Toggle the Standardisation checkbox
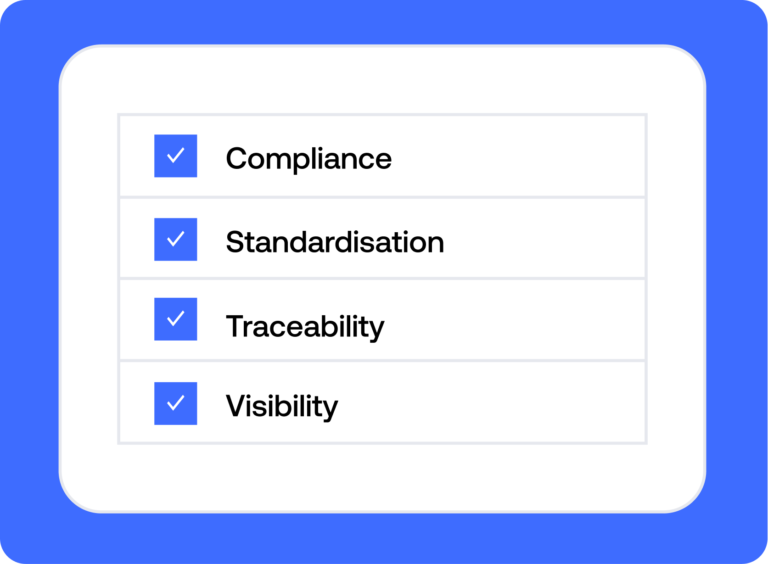 click(175, 239)
